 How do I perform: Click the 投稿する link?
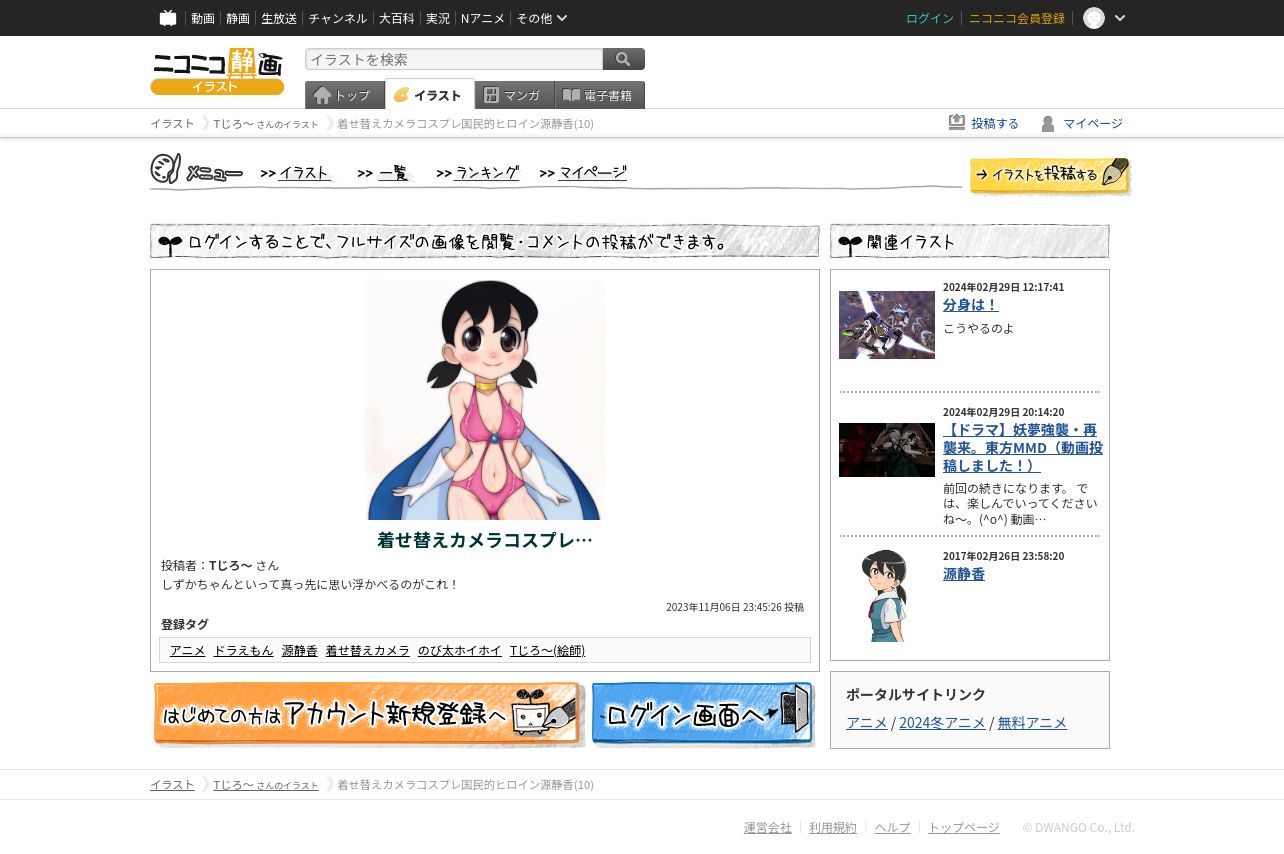point(995,124)
